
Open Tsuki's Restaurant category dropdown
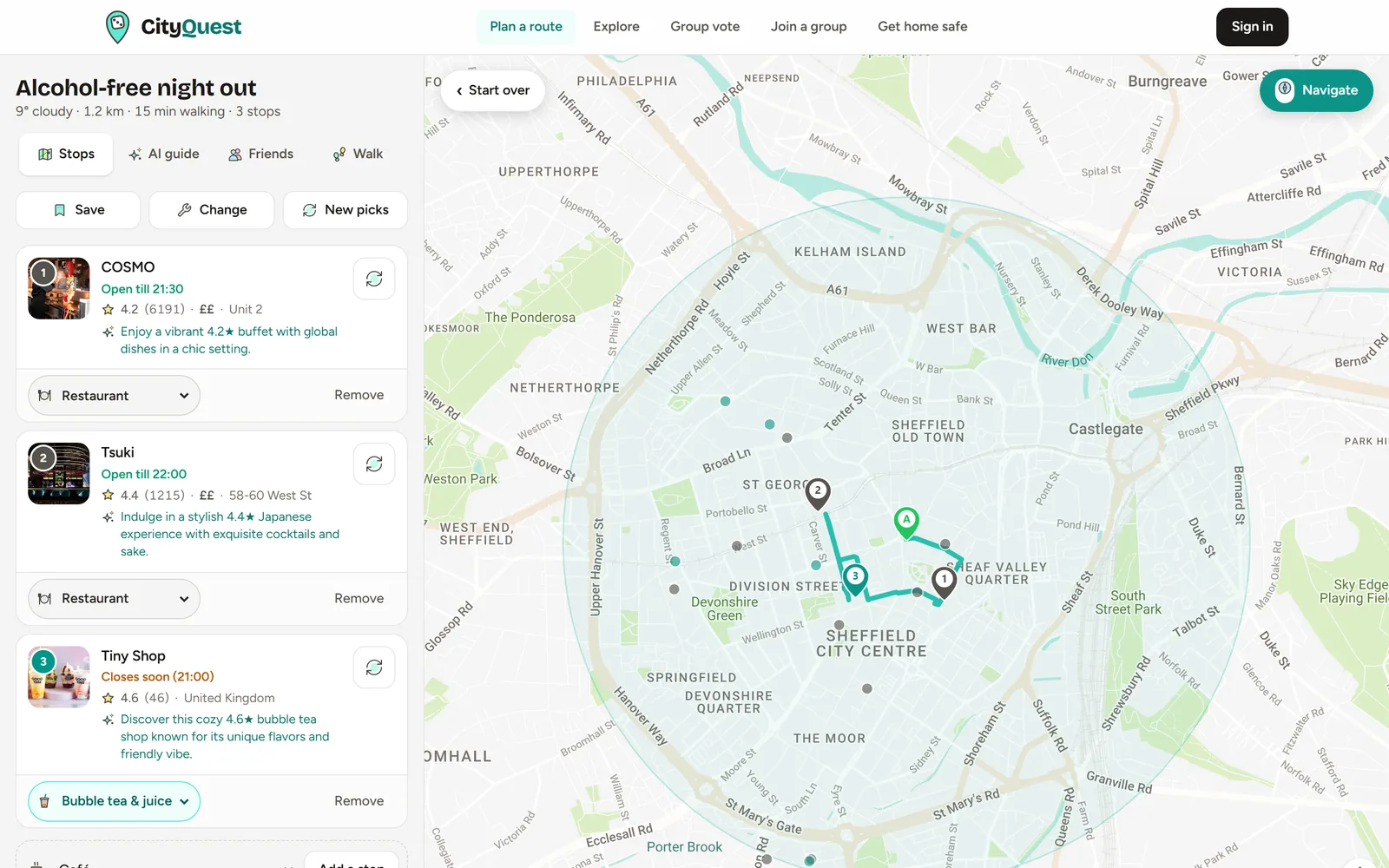(114, 599)
